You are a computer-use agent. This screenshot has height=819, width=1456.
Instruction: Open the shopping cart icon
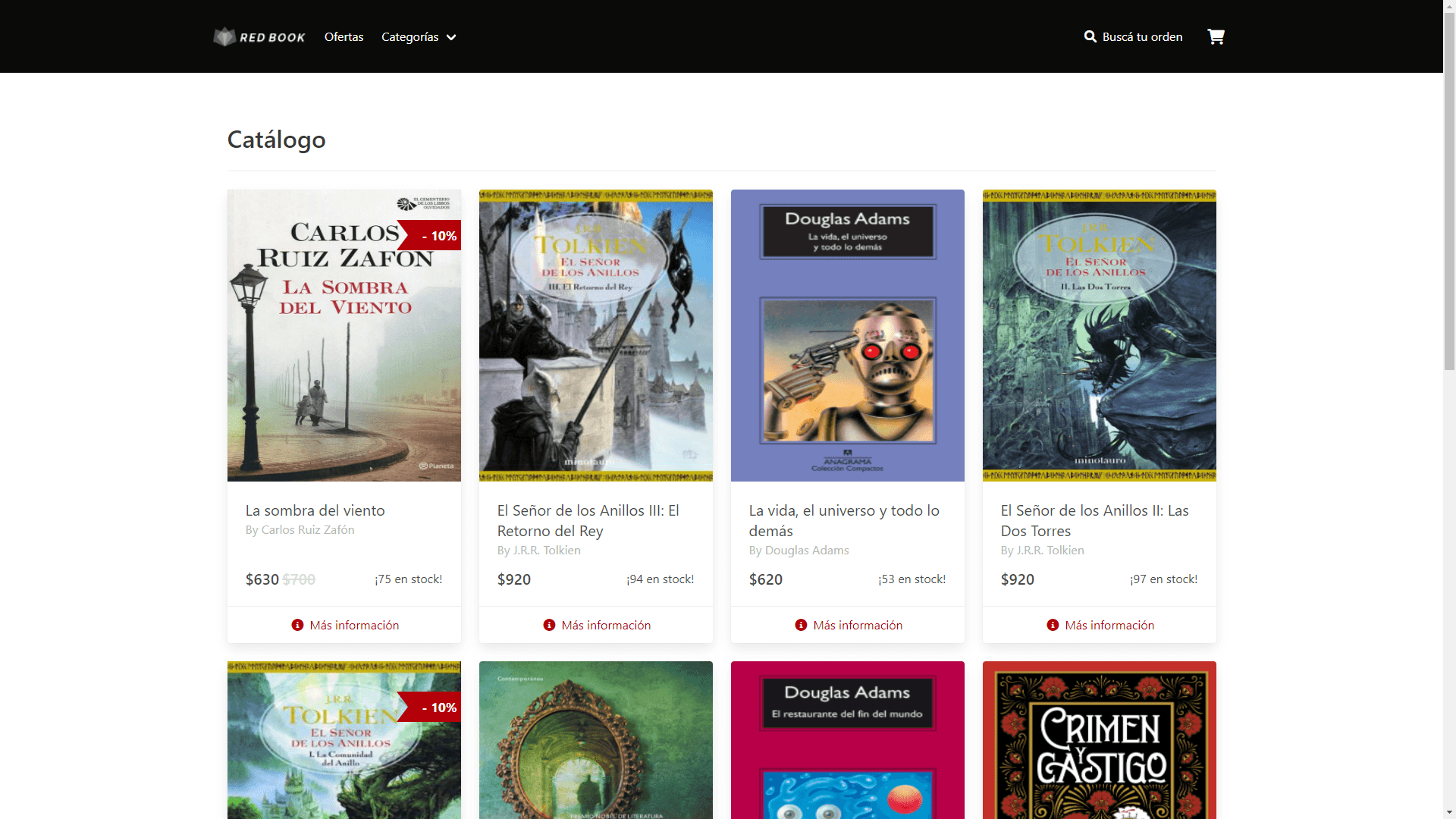point(1216,36)
